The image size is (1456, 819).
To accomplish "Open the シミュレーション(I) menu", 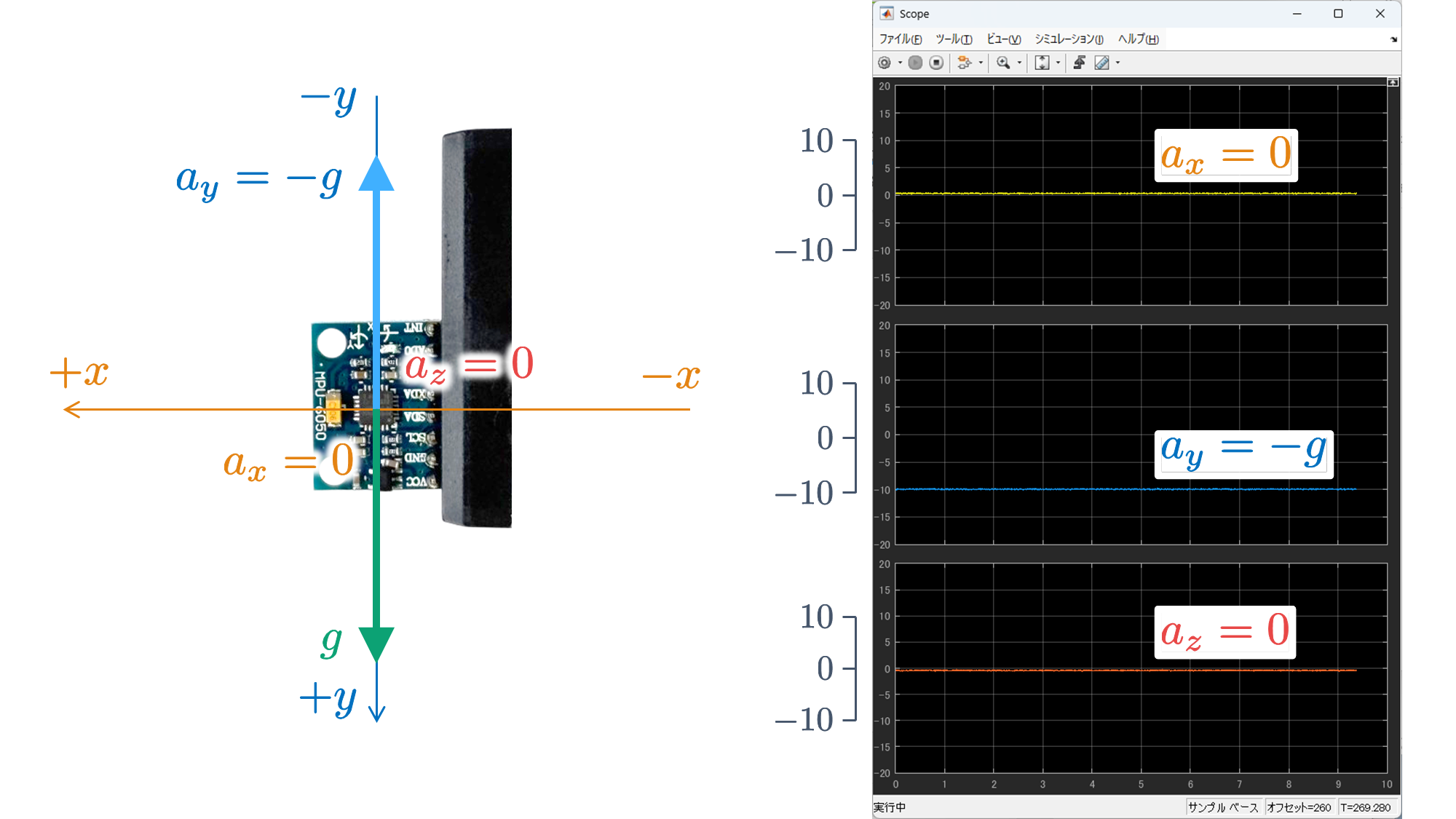I will 1069,39.
